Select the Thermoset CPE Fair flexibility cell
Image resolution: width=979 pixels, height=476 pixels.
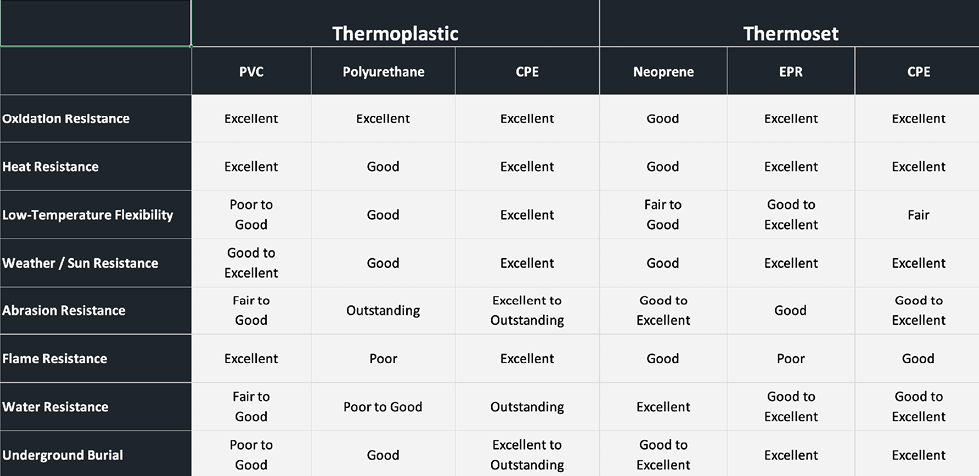[917, 215]
